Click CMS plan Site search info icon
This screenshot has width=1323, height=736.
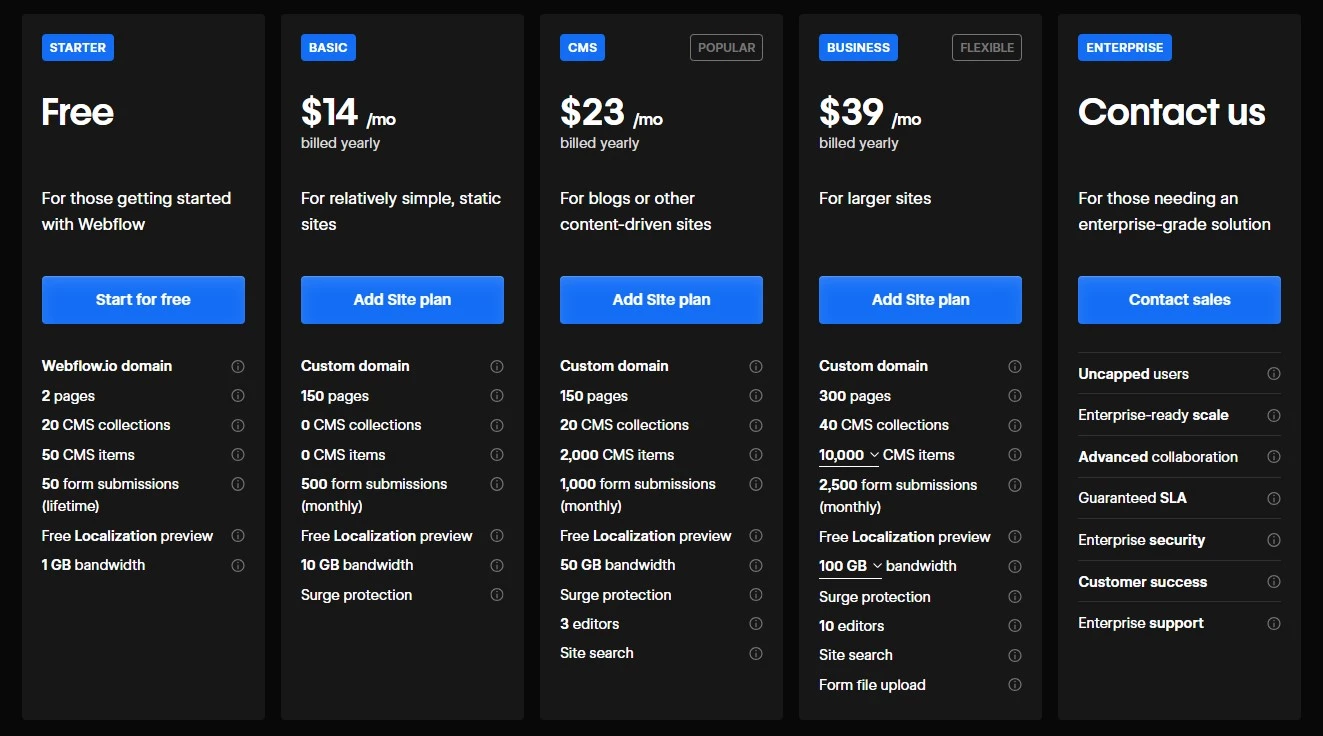tap(756, 653)
